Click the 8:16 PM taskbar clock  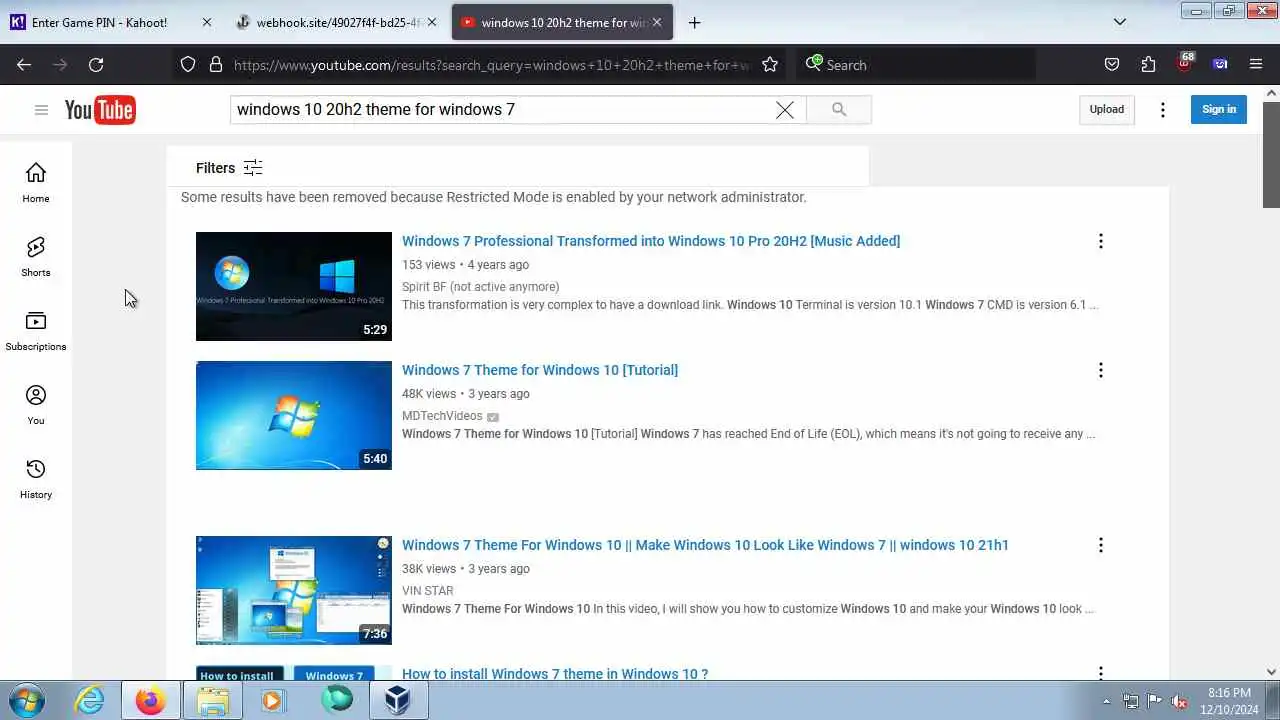[1229, 700]
